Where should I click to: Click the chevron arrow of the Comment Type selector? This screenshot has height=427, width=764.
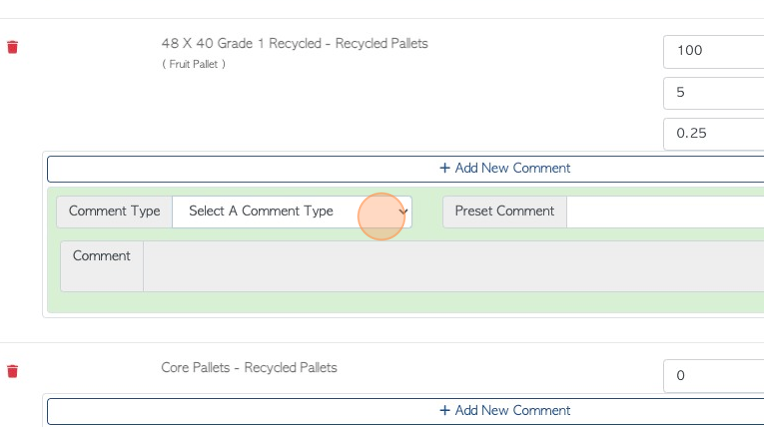[x=403, y=212]
